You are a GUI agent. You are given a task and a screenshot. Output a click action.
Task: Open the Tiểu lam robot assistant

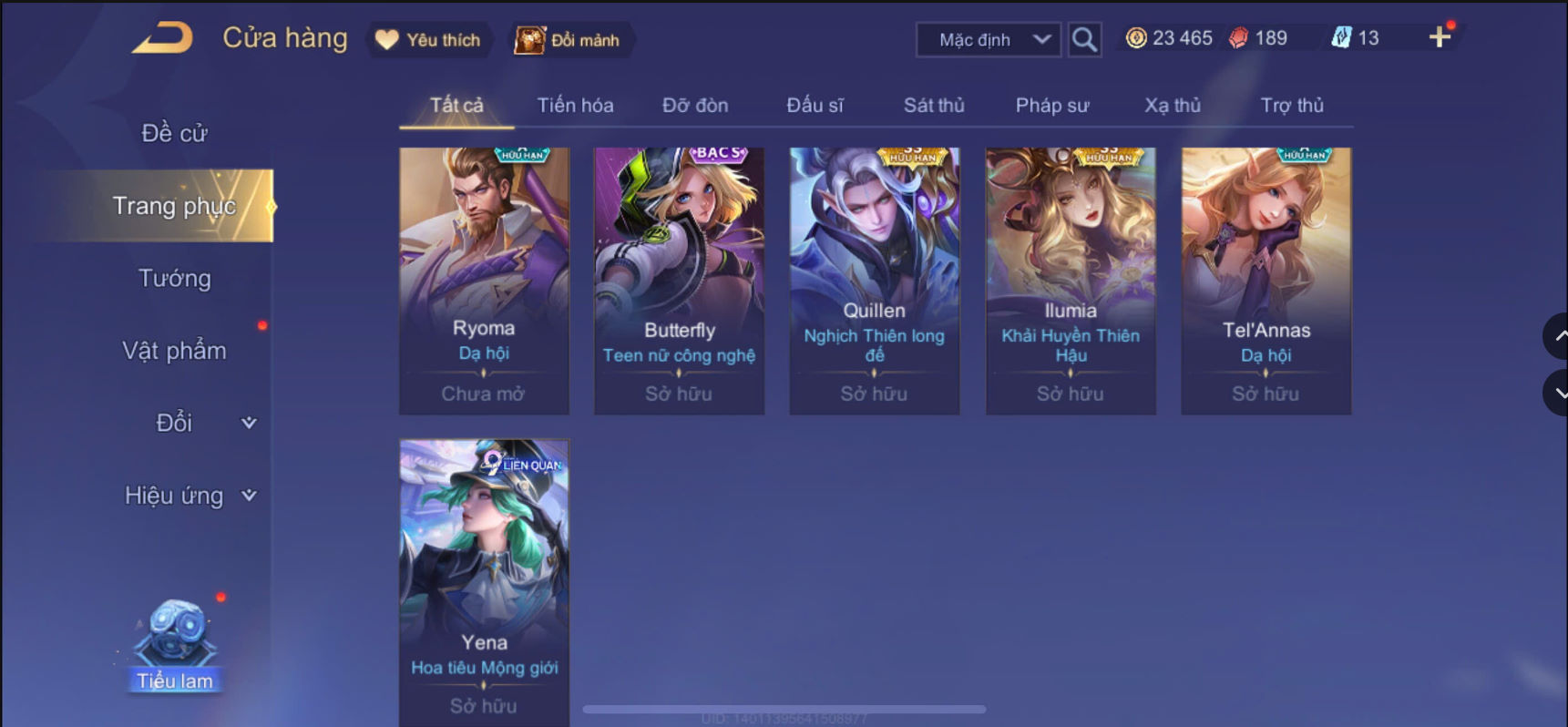coord(175,644)
